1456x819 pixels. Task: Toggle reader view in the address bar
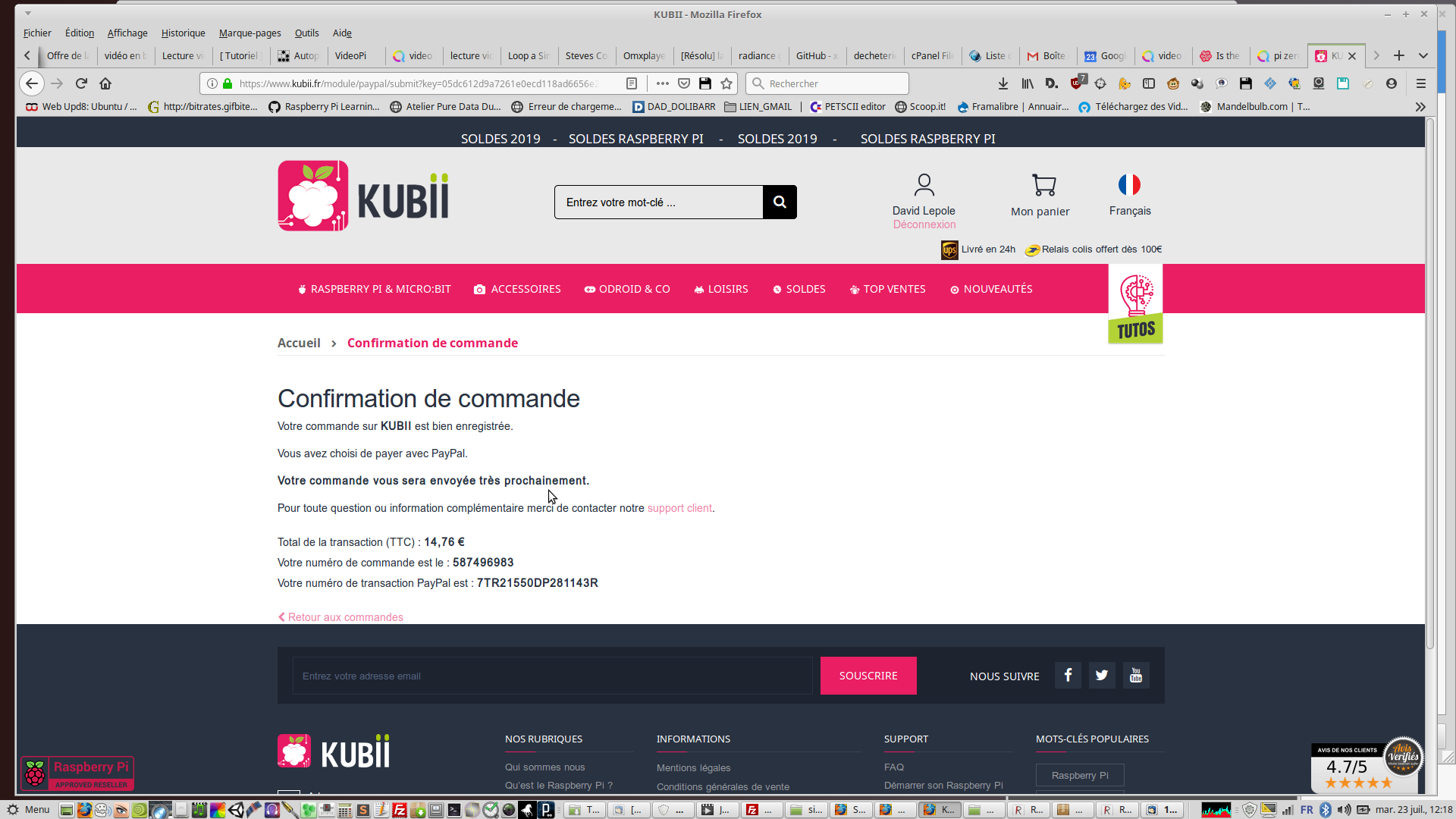632,83
